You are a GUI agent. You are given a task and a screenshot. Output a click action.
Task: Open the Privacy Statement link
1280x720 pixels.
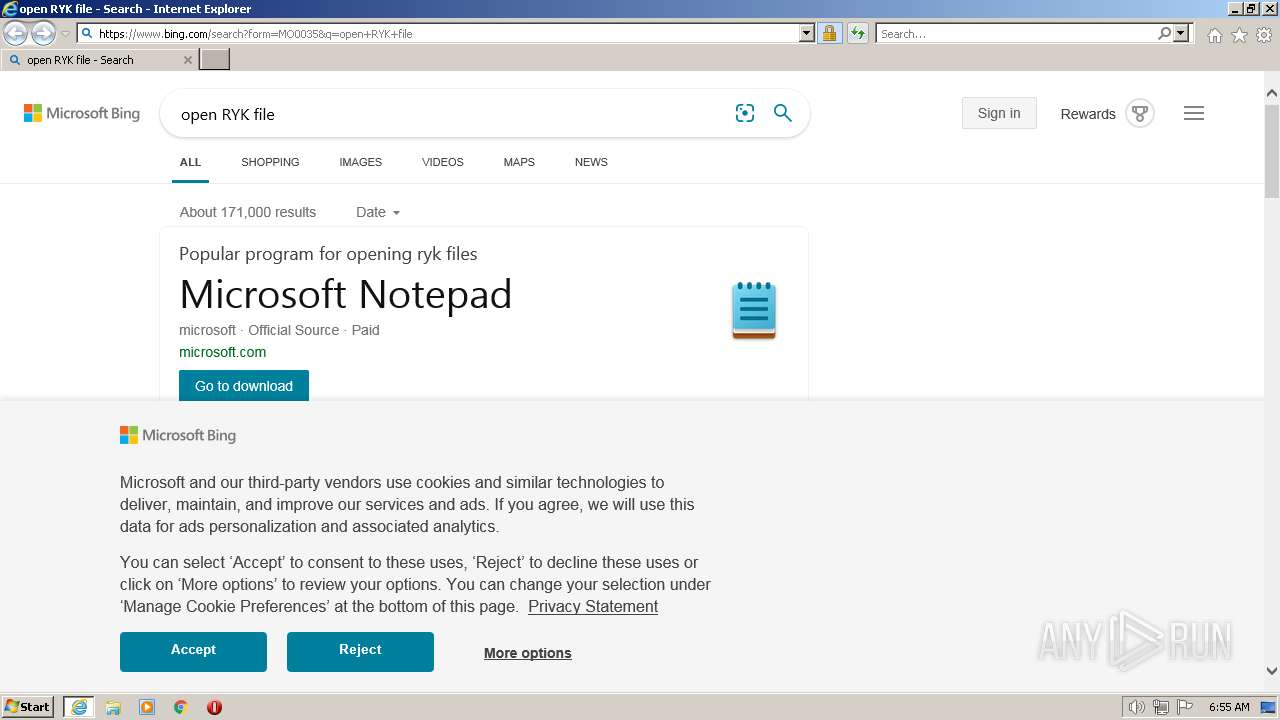point(593,606)
